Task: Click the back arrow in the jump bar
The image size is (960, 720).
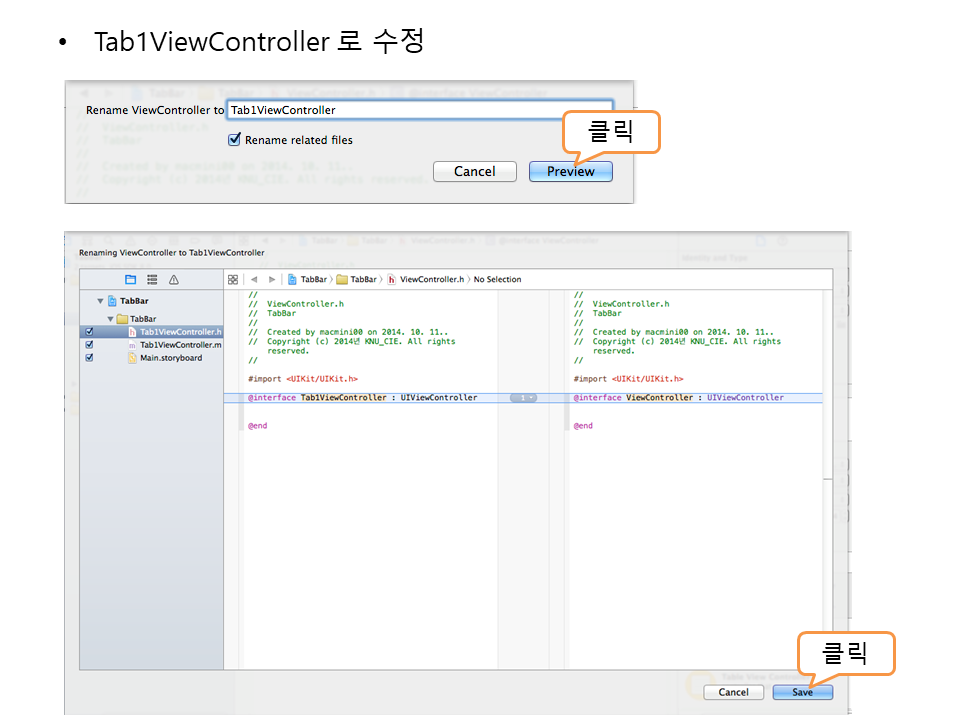Action: click(254, 280)
